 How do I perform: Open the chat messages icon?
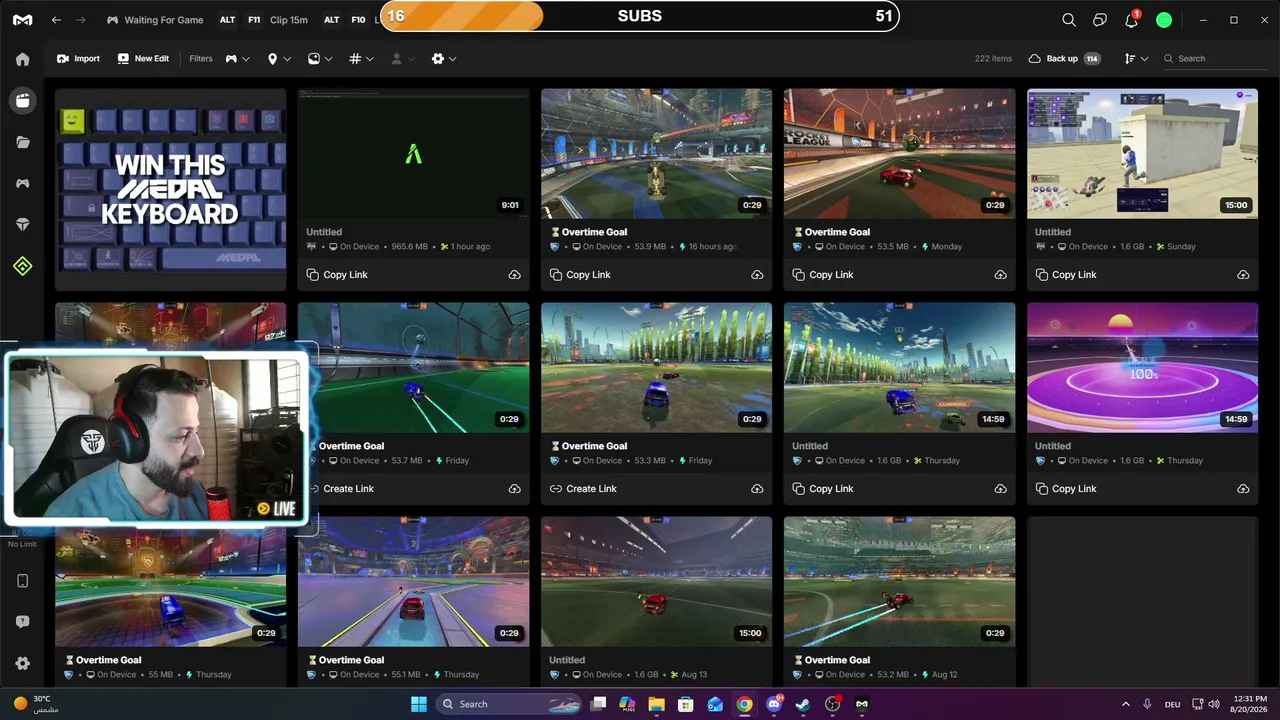[x=1100, y=20]
